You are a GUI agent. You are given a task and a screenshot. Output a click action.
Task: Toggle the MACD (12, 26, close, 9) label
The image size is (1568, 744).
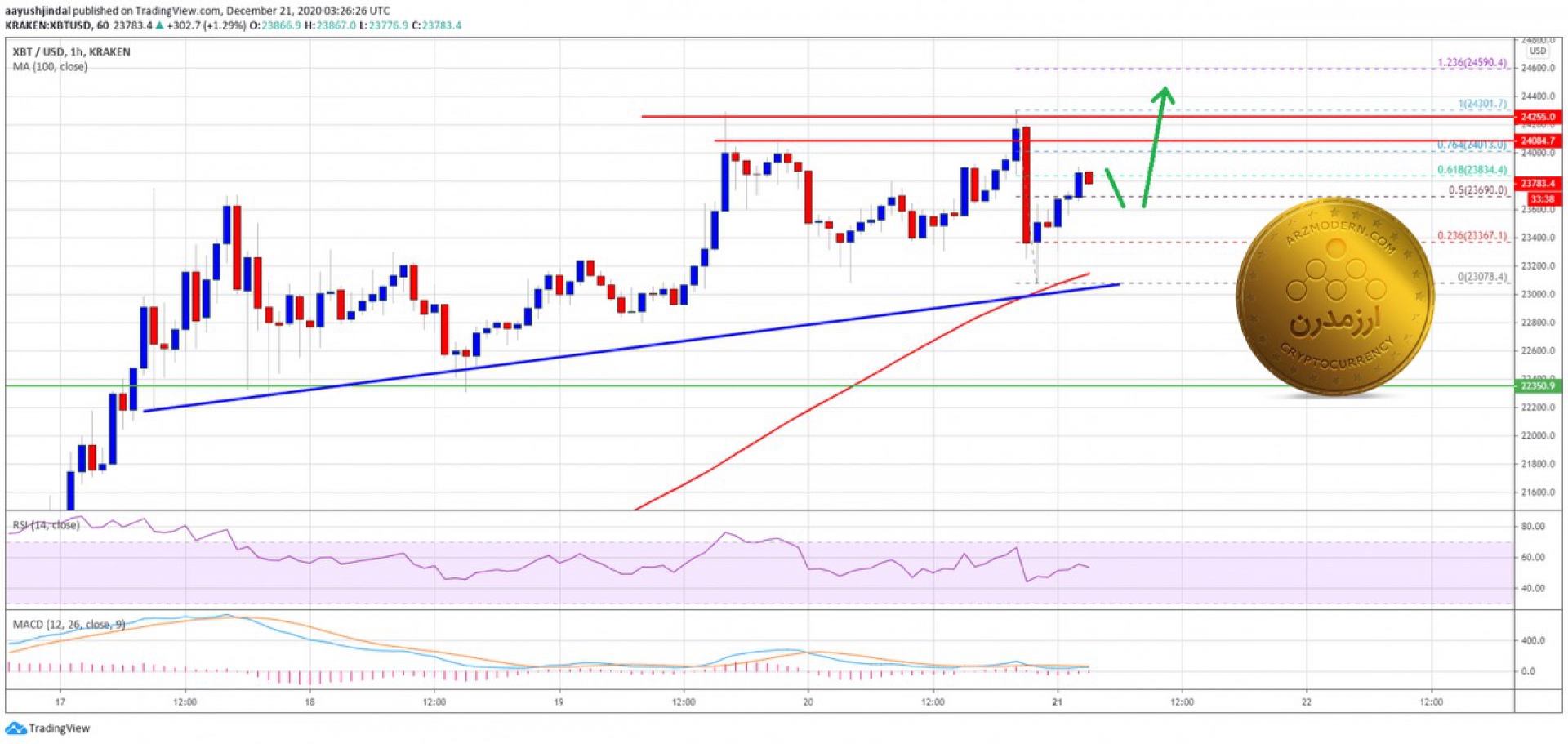(x=69, y=624)
